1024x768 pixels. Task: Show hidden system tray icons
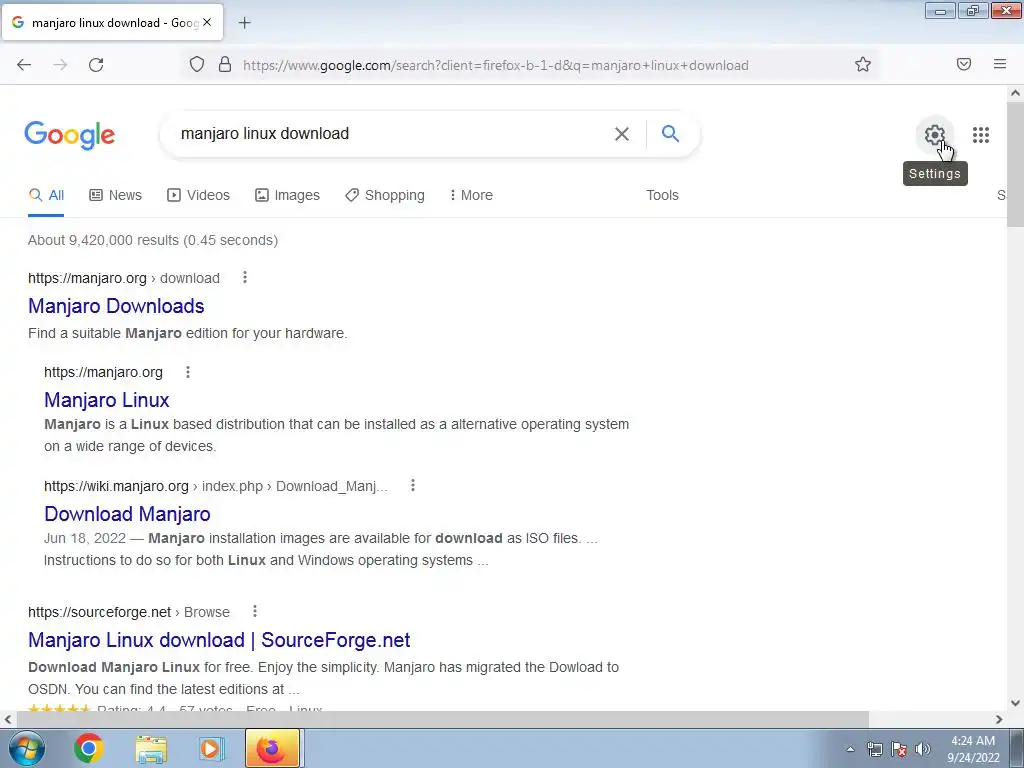click(850, 749)
